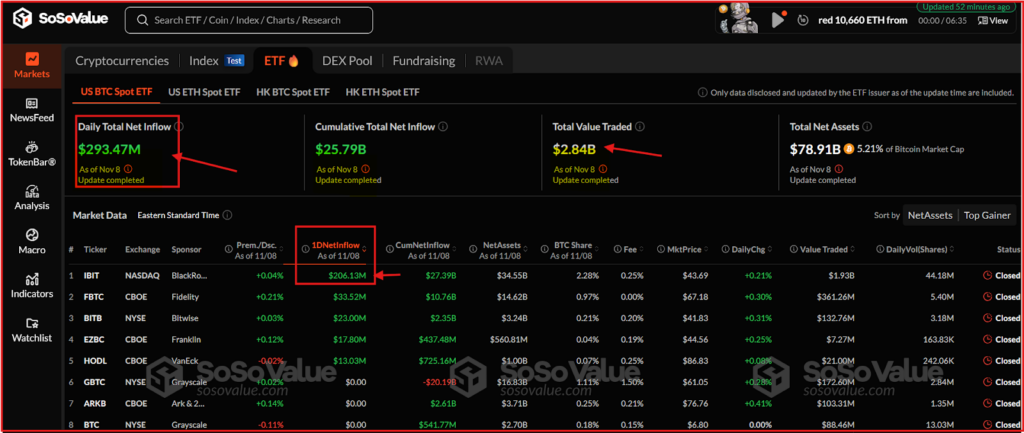Switch to the RWA tab
1024x433 pixels.
coord(488,61)
